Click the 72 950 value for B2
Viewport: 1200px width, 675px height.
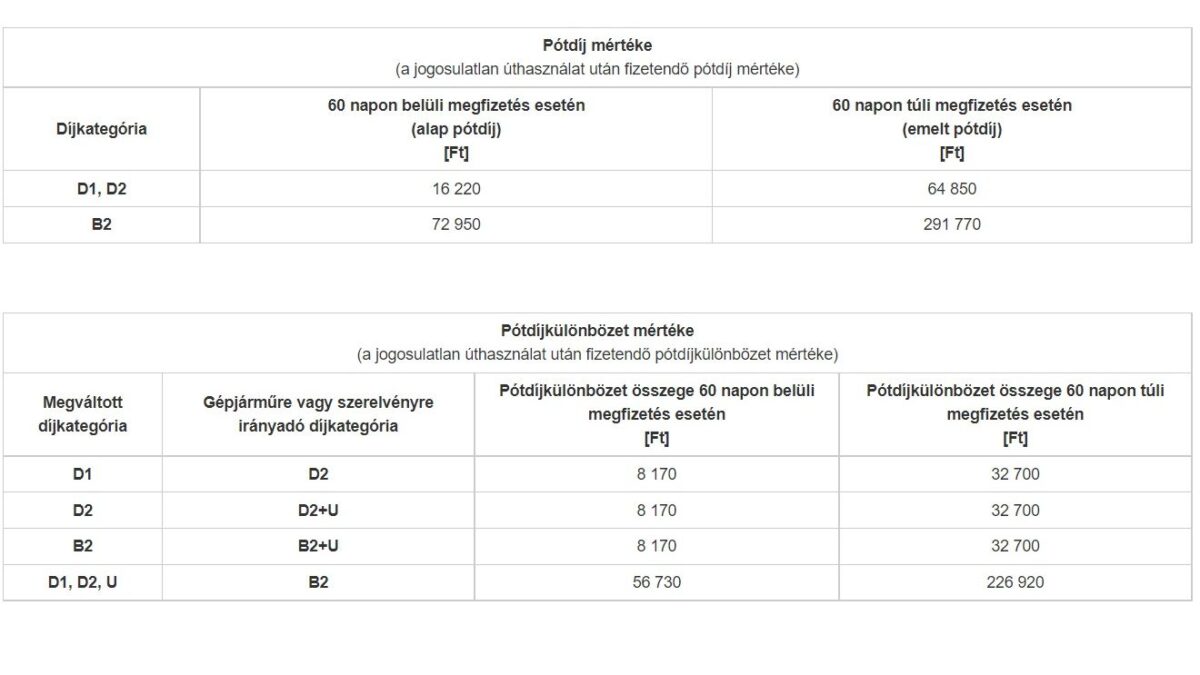(455, 224)
